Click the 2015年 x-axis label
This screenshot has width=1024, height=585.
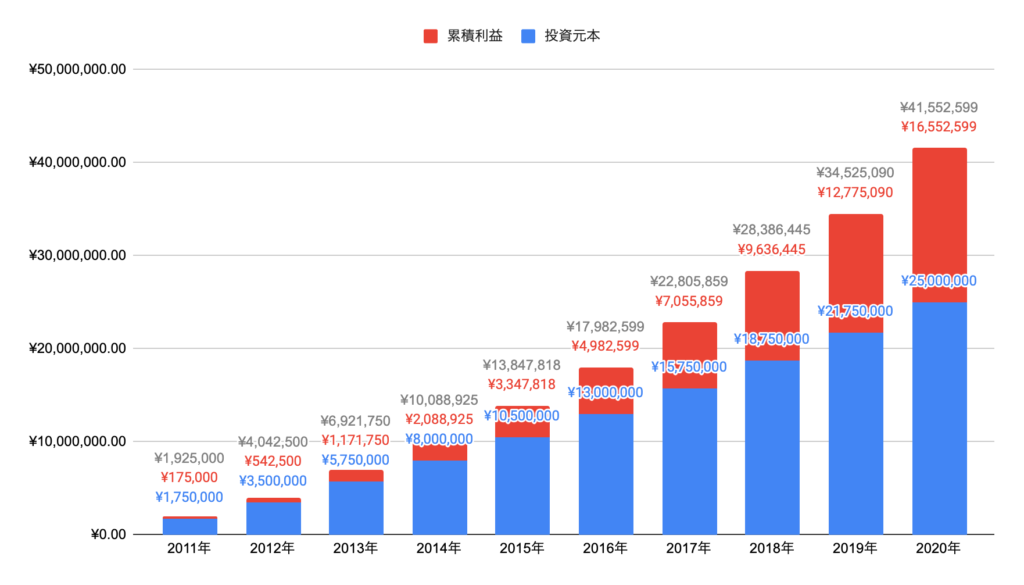tap(522, 548)
